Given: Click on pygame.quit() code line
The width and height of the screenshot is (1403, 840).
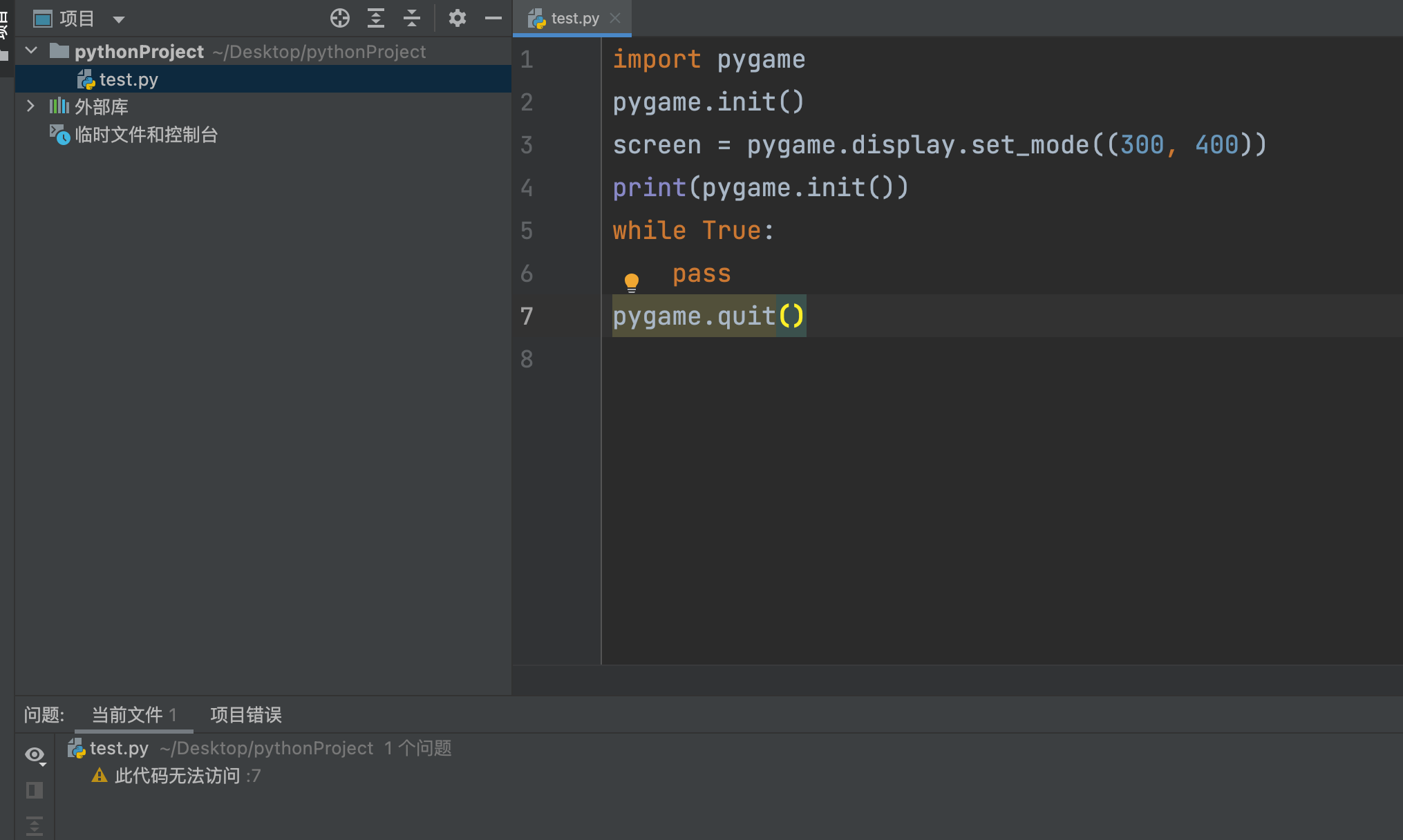Looking at the screenshot, I should point(708,316).
